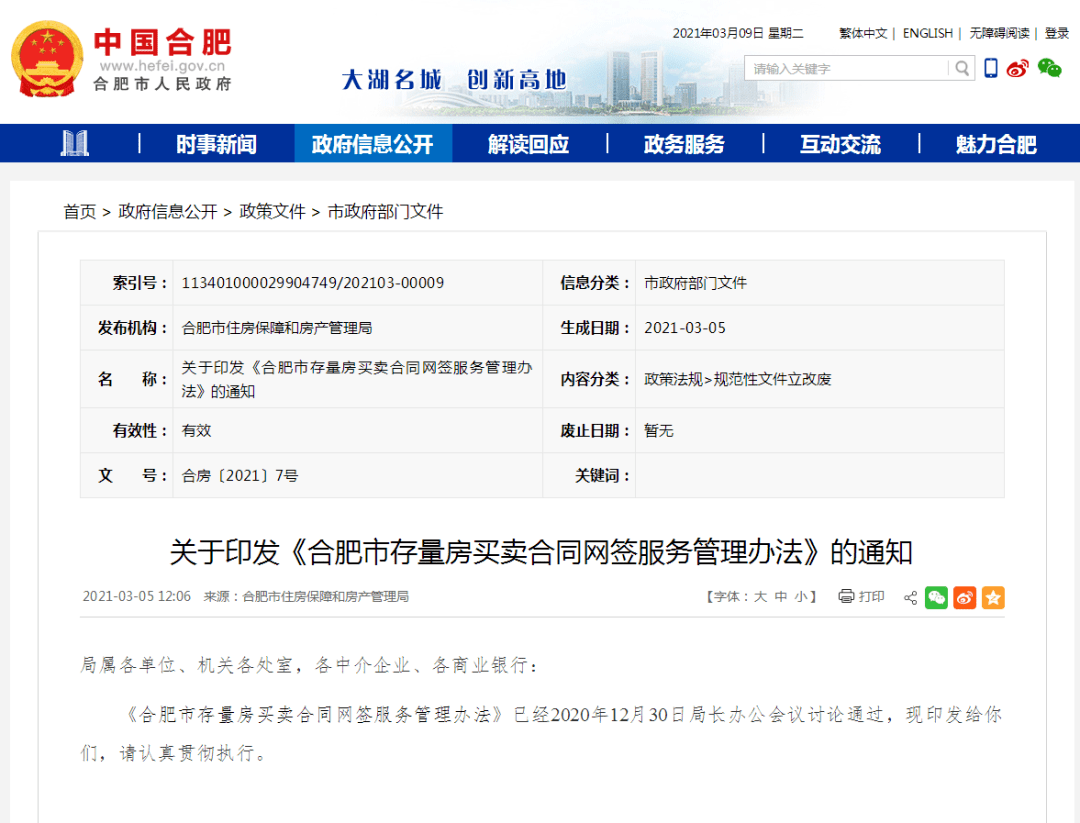Click 市政府部门文件 in the 信息分类 row
The width and height of the screenshot is (1080, 823).
[x=695, y=282]
